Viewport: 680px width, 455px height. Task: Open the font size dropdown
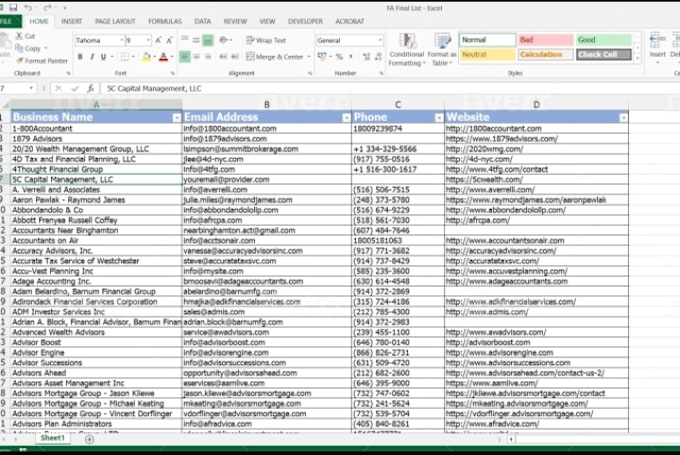pos(148,40)
